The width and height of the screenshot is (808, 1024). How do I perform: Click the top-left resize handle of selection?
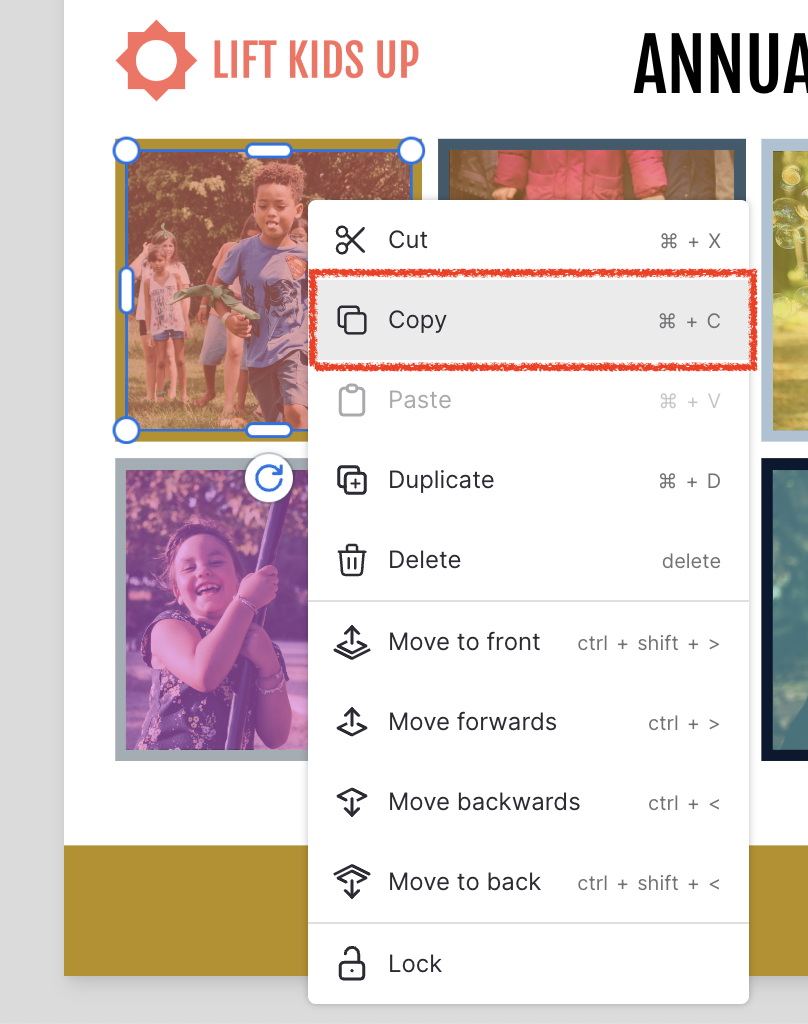click(126, 150)
